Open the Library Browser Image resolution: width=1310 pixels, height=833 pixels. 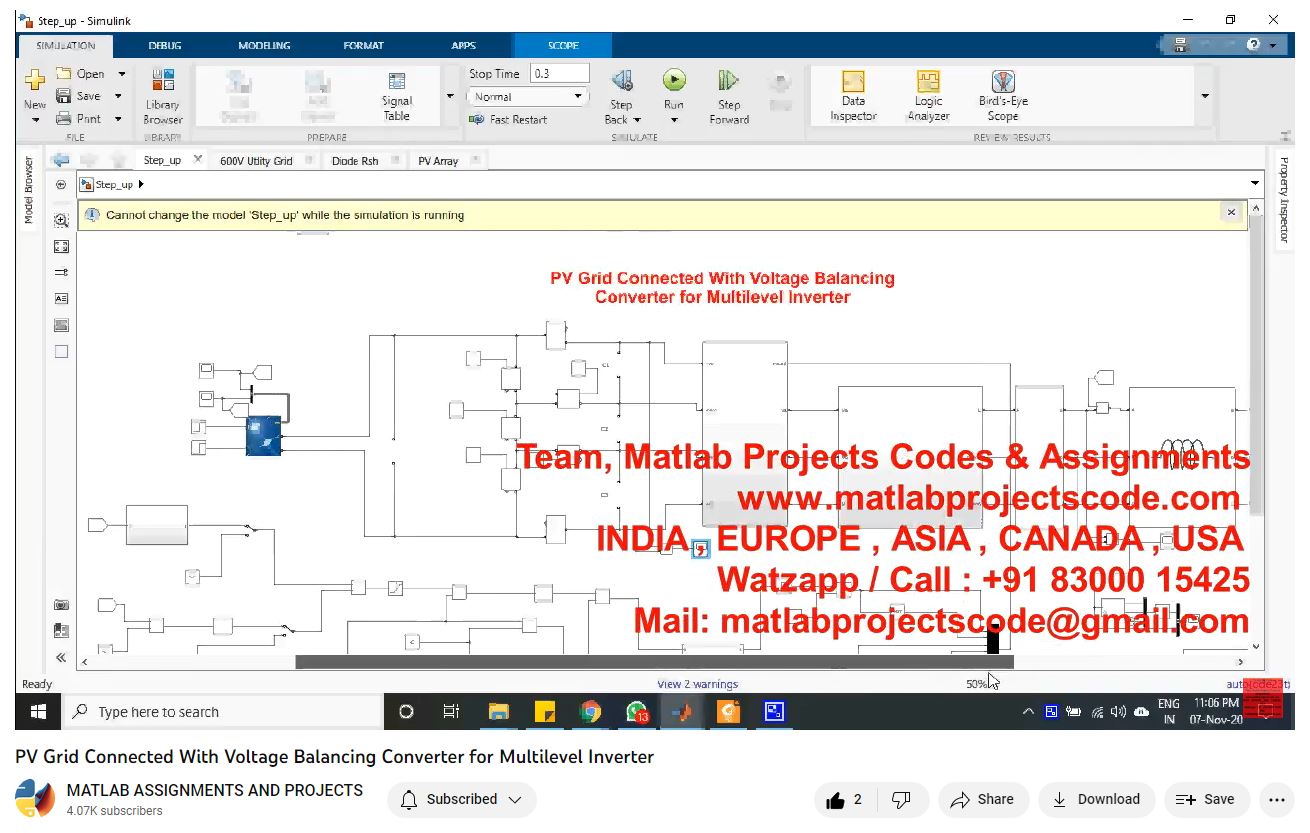(162, 96)
